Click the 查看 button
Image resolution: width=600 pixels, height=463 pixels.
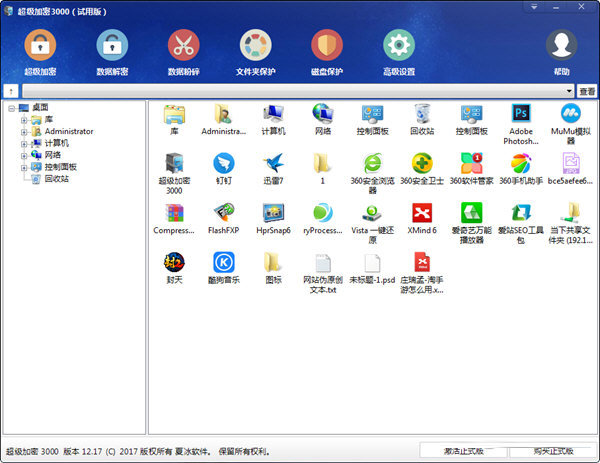(x=586, y=91)
